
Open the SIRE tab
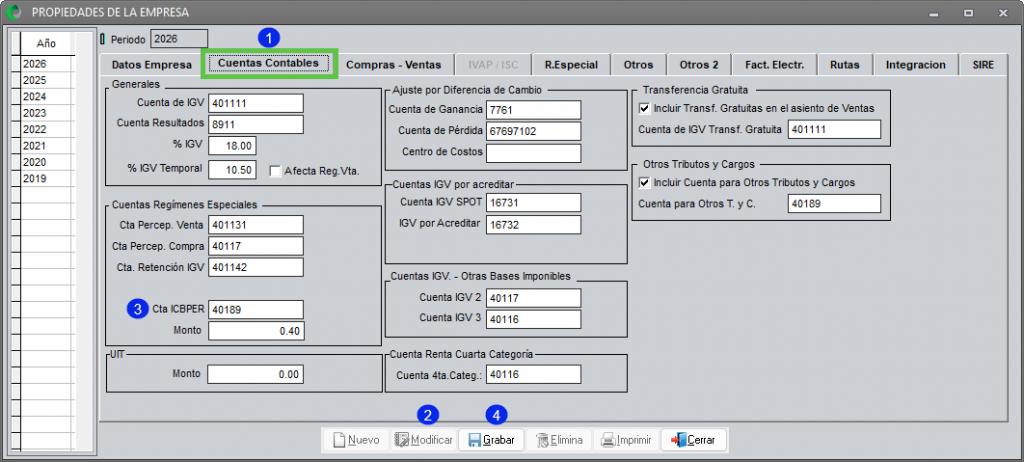(x=982, y=65)
